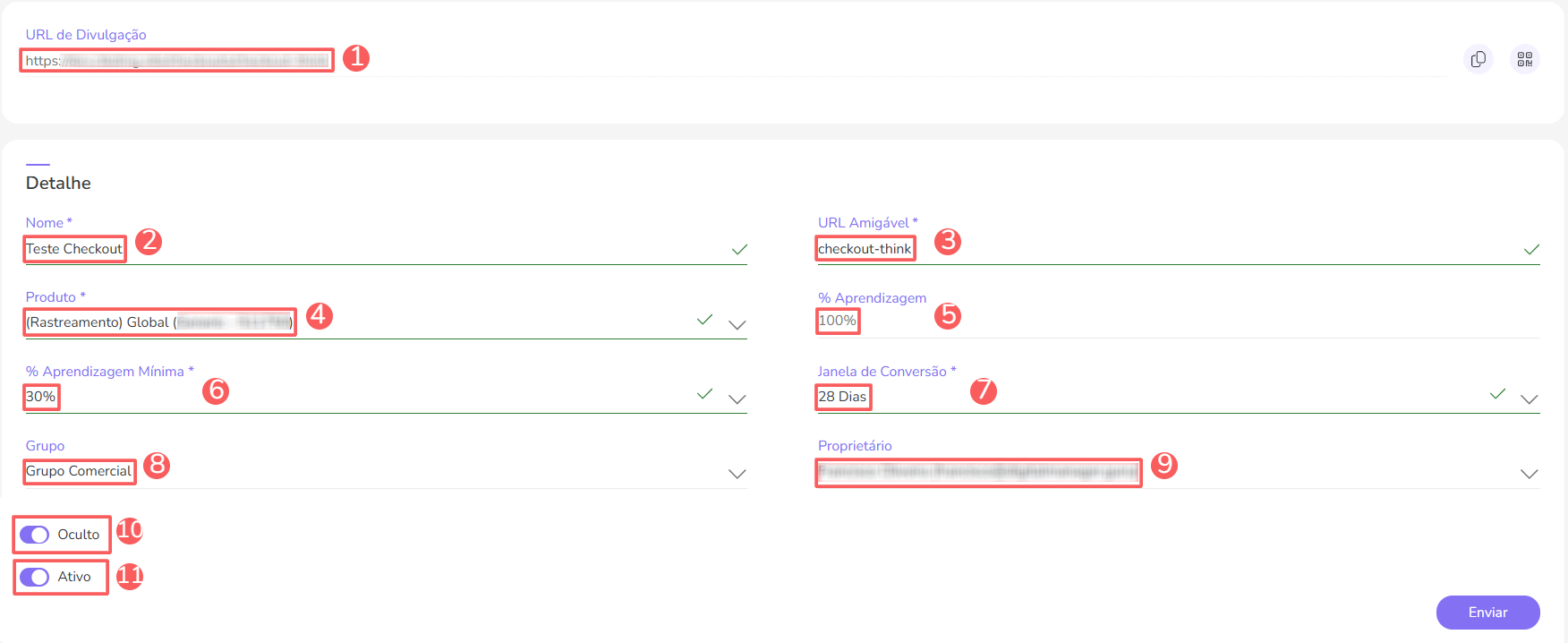
Task: Click the checkmark next to Produto
Action: tap(704, 319)
